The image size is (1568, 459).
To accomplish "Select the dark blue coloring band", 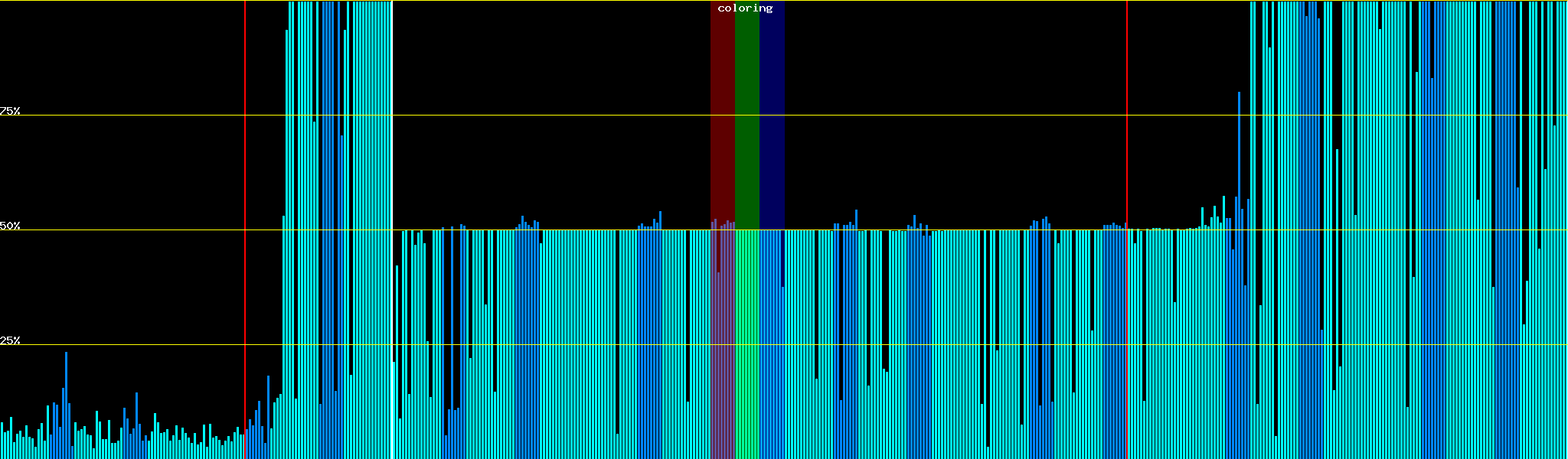I will coord(772,115).
